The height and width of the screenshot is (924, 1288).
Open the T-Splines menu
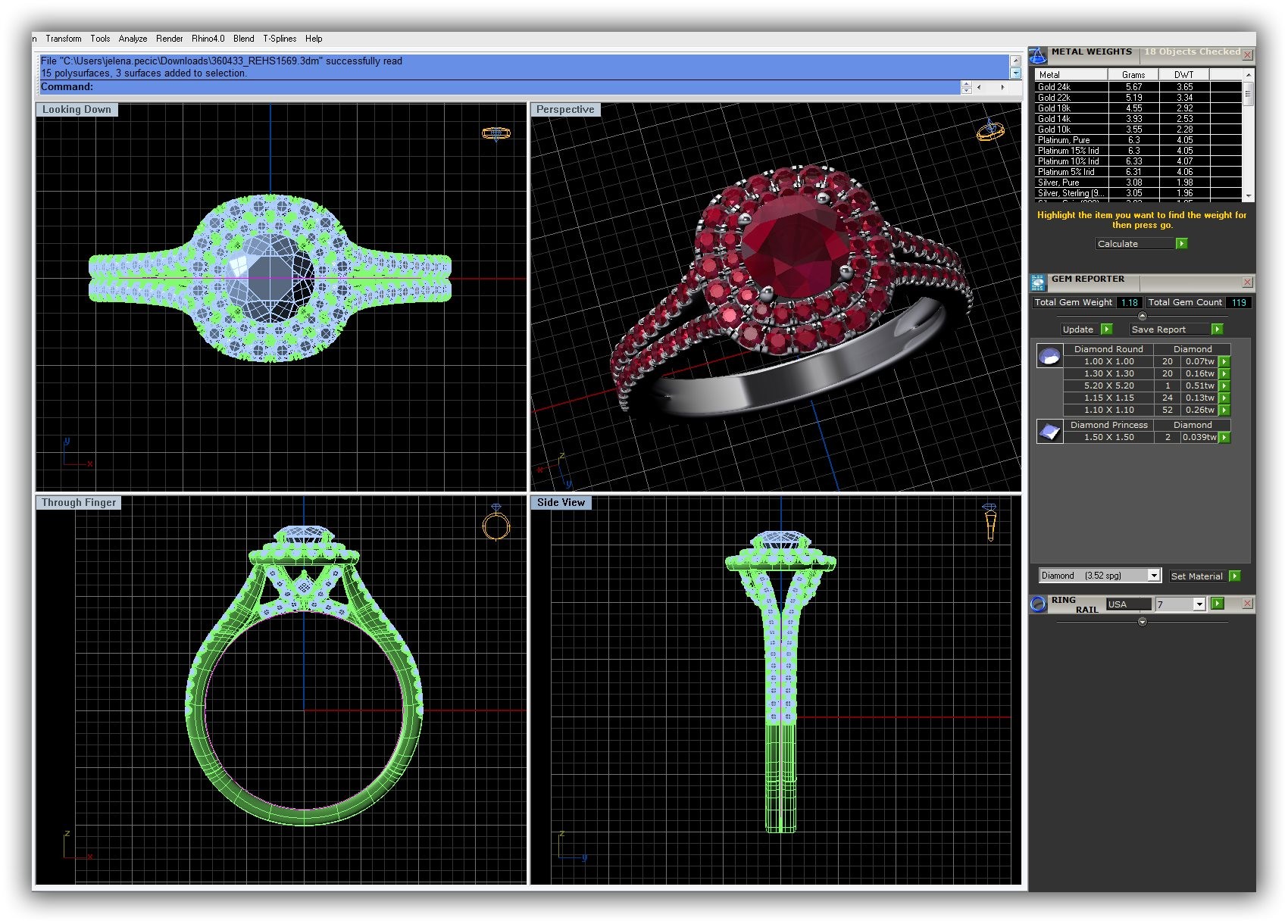tap(280, 39)
